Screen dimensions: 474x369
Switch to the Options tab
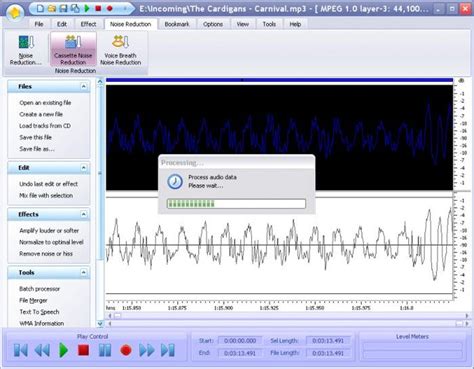[213, 24]
